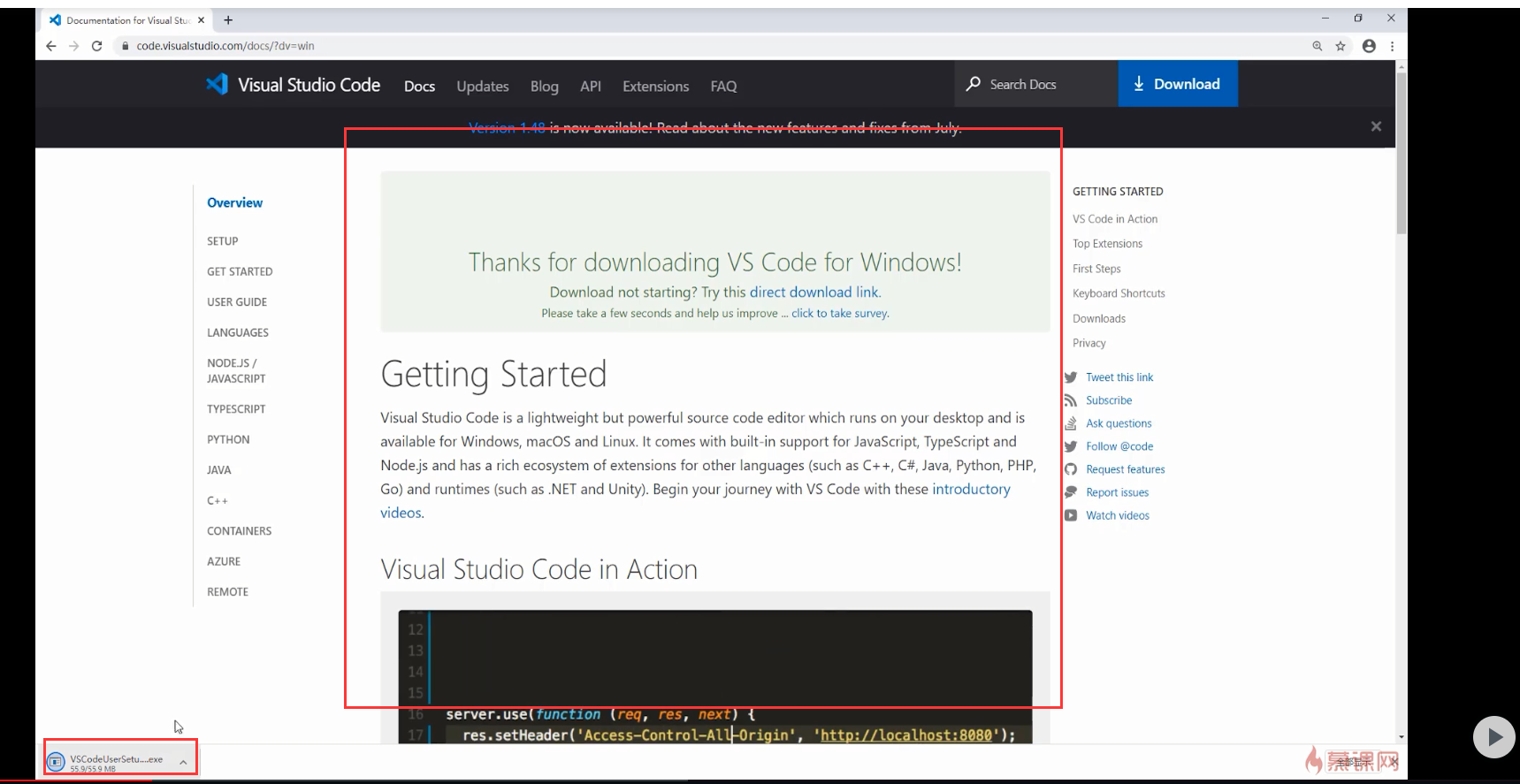Click the Tweet this link text

(x=1119, y=377)
